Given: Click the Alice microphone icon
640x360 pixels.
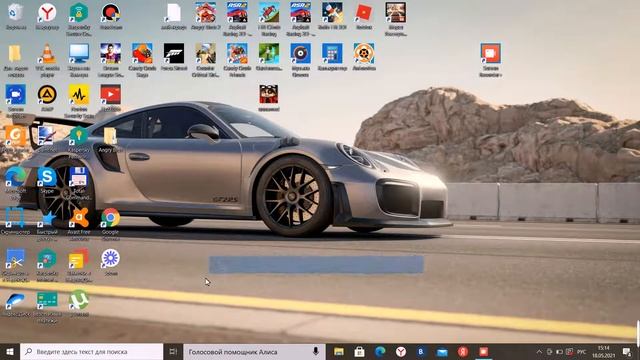Looking at the screenshot, I should coord(316,351).
